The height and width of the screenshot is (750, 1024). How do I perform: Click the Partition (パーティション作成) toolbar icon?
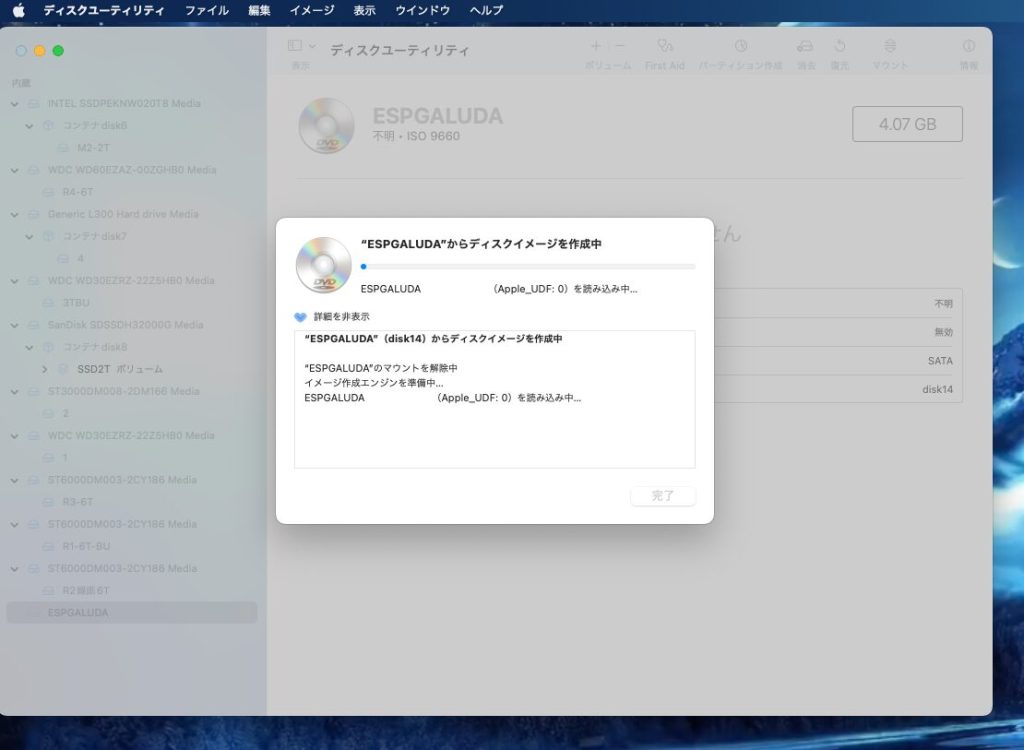click(740, 47)
